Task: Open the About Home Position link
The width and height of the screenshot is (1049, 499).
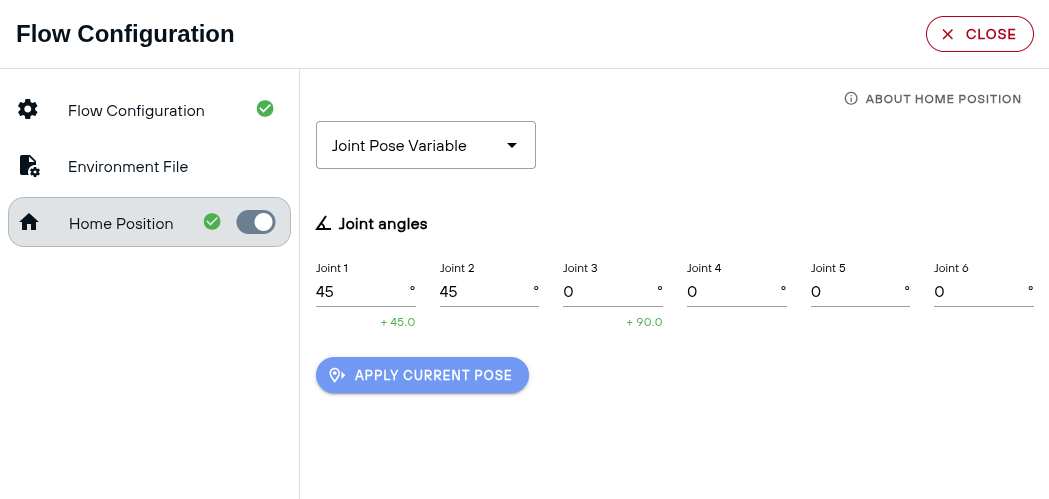Action: point(933,99)
